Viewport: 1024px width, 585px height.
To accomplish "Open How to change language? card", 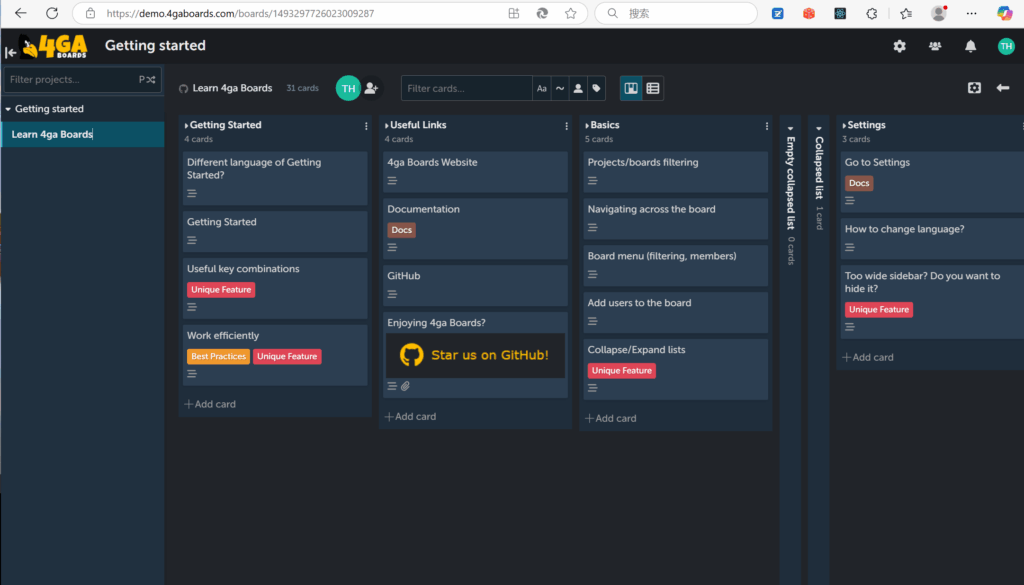I will coord(933,238).
